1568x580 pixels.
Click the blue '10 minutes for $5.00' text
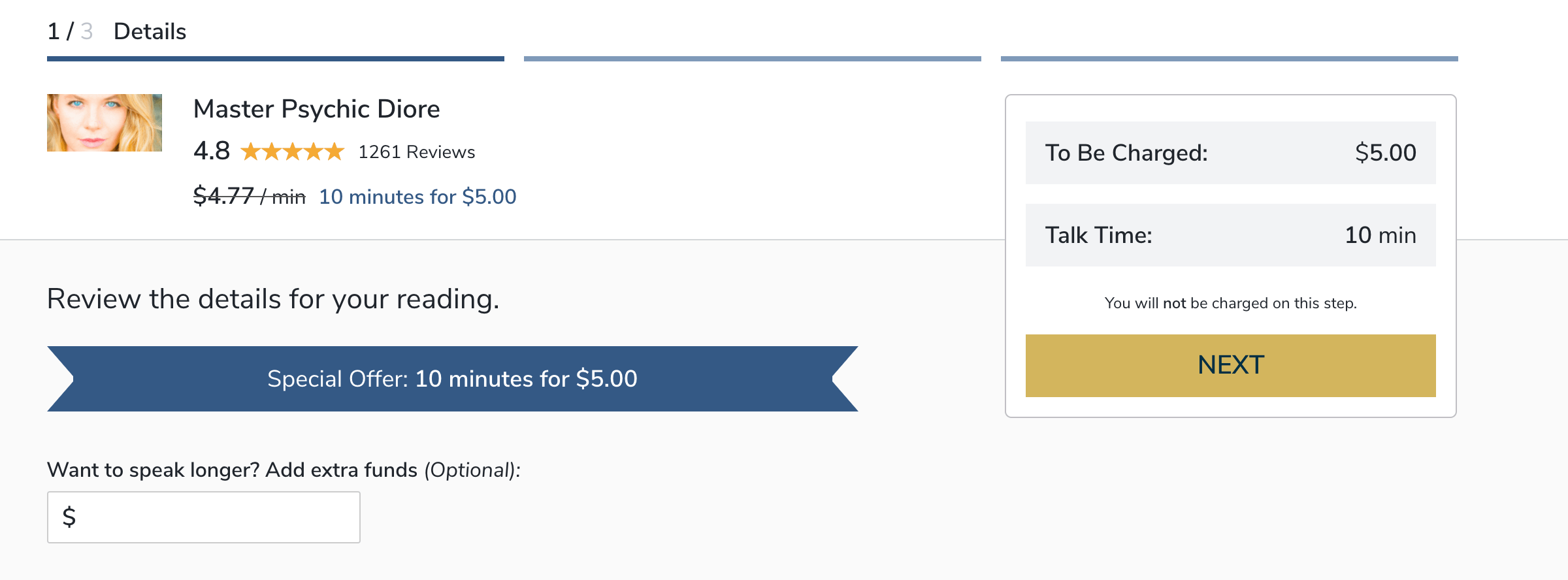tap(417, 197)
